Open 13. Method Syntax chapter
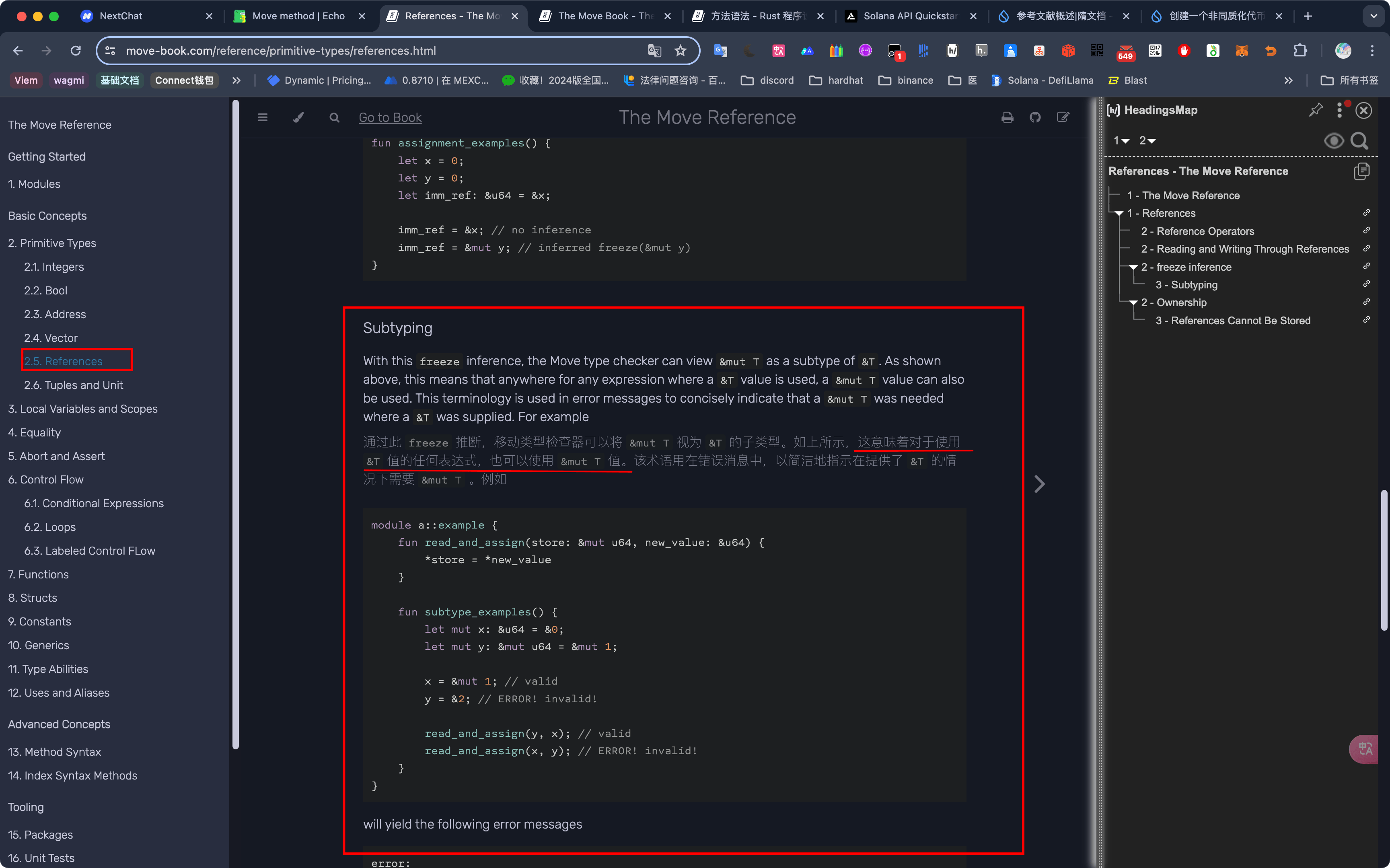 click(x=55, y=751)
